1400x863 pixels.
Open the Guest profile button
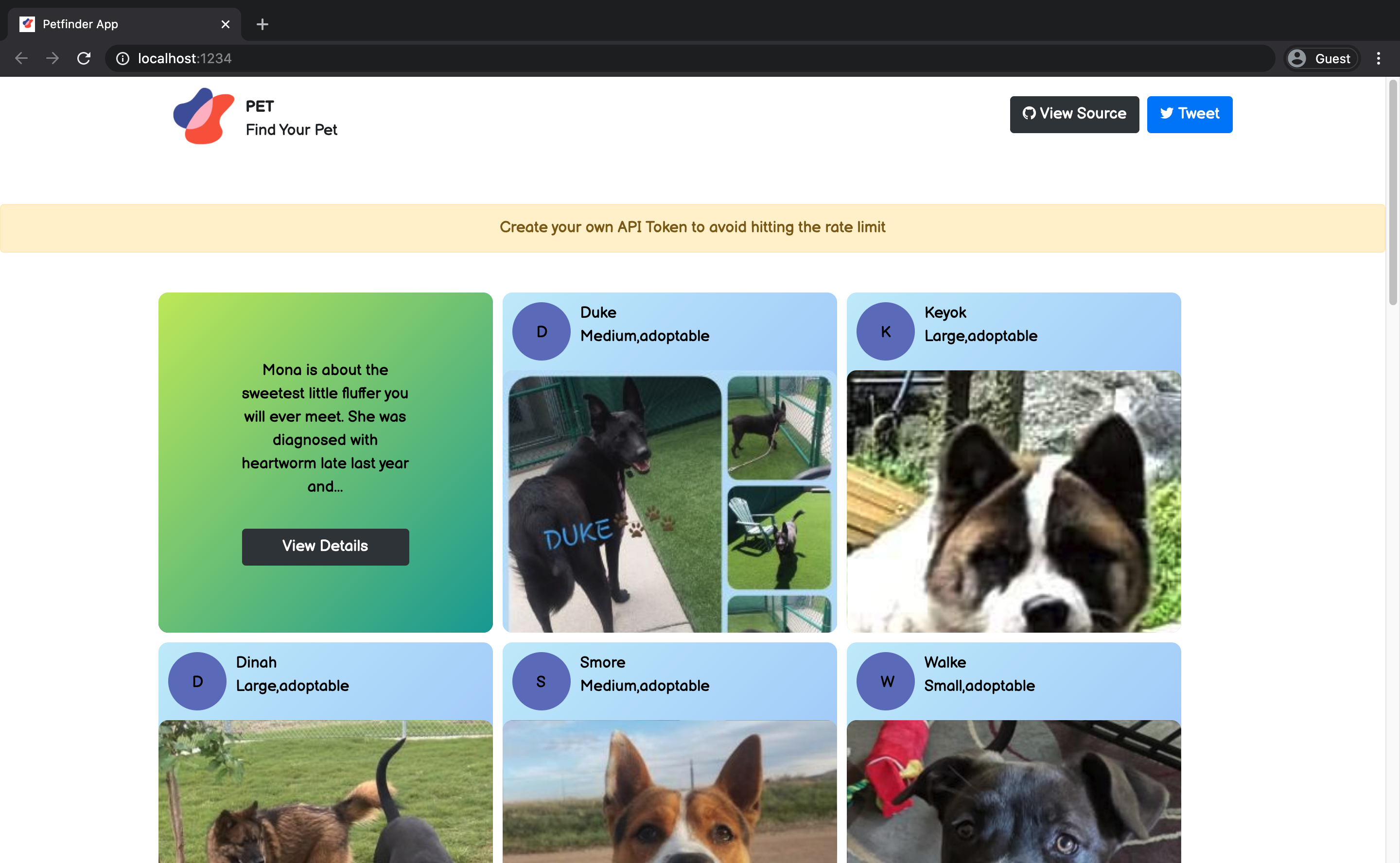point(1321,58)
